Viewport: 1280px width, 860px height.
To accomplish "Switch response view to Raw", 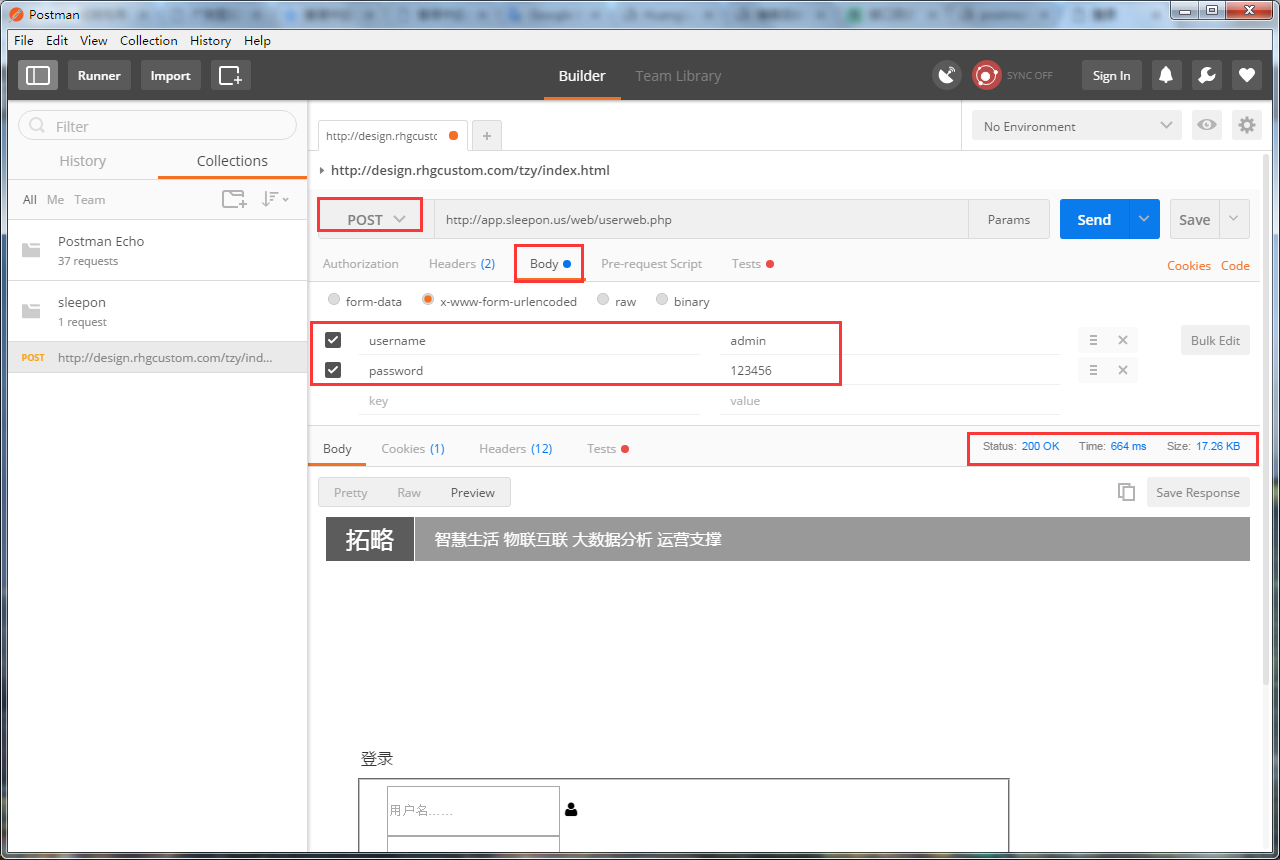I will point(409,492).
